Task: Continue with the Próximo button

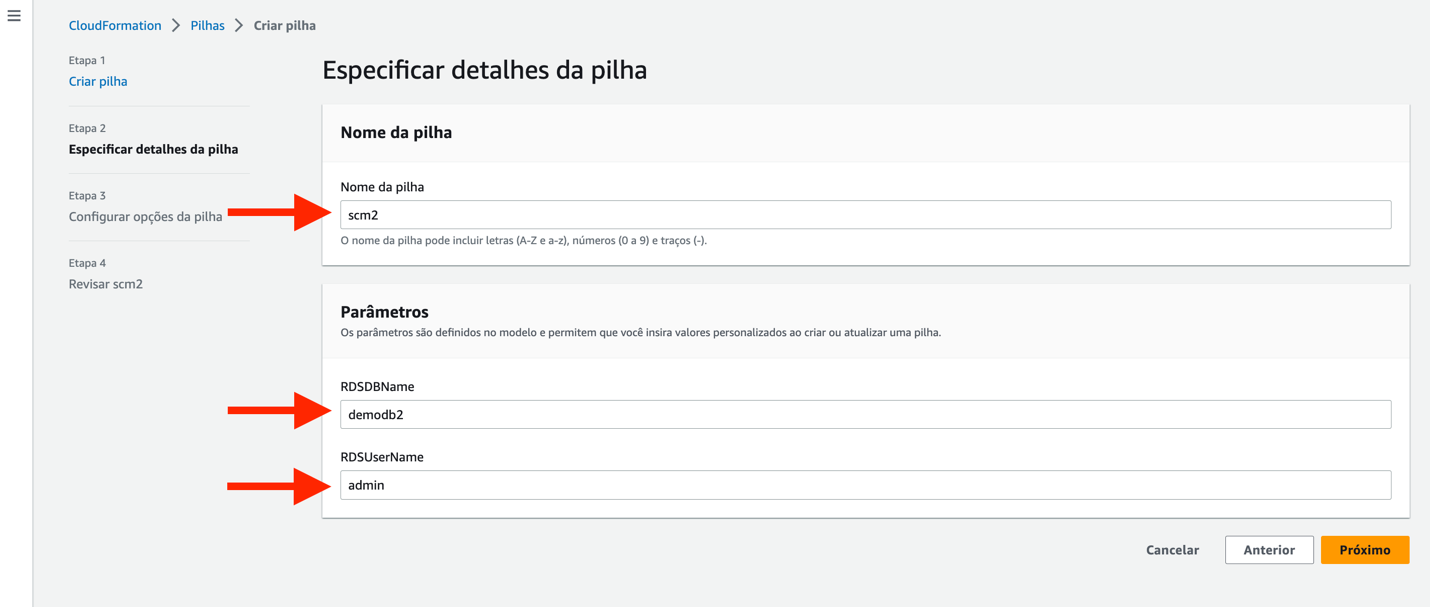Action: coord(1365,550)
